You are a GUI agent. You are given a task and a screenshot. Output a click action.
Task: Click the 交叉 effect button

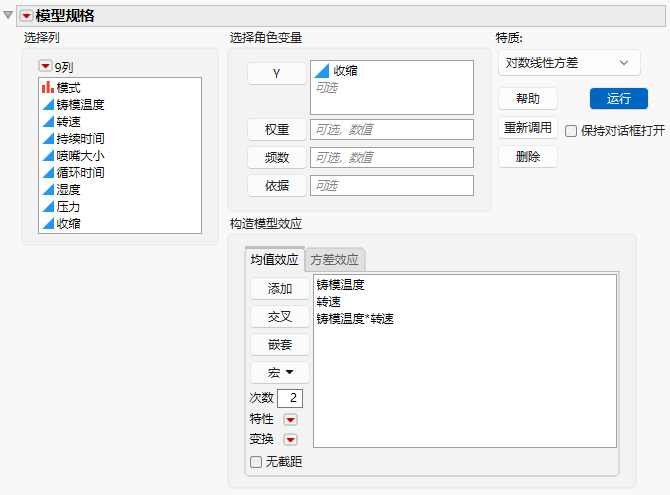click(280, 316)
